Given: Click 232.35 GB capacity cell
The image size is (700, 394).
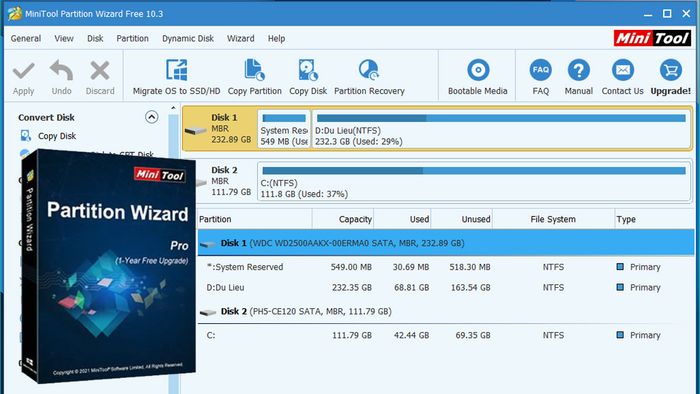Looking at the screenshot, I should (352, 287).
